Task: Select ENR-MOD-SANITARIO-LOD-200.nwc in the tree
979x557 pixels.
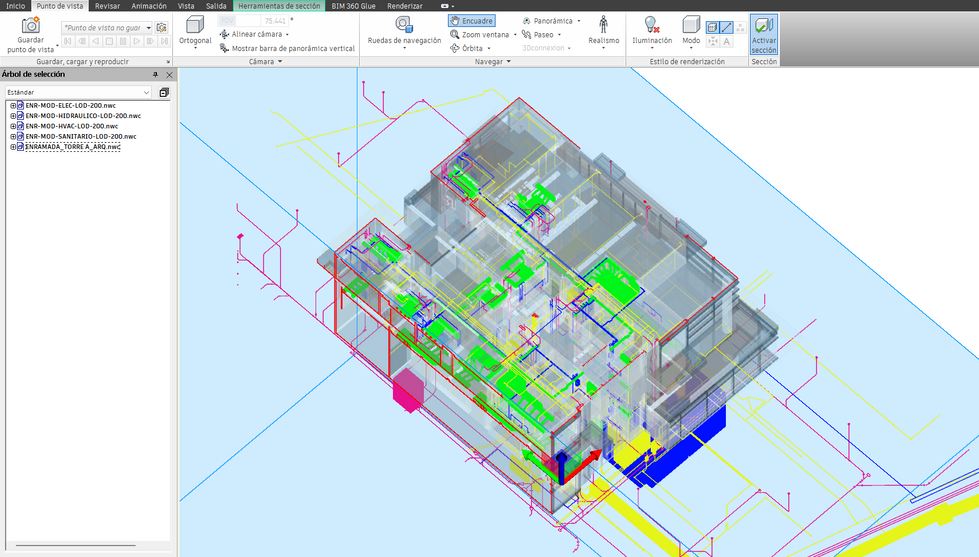Action: (81, 136)
